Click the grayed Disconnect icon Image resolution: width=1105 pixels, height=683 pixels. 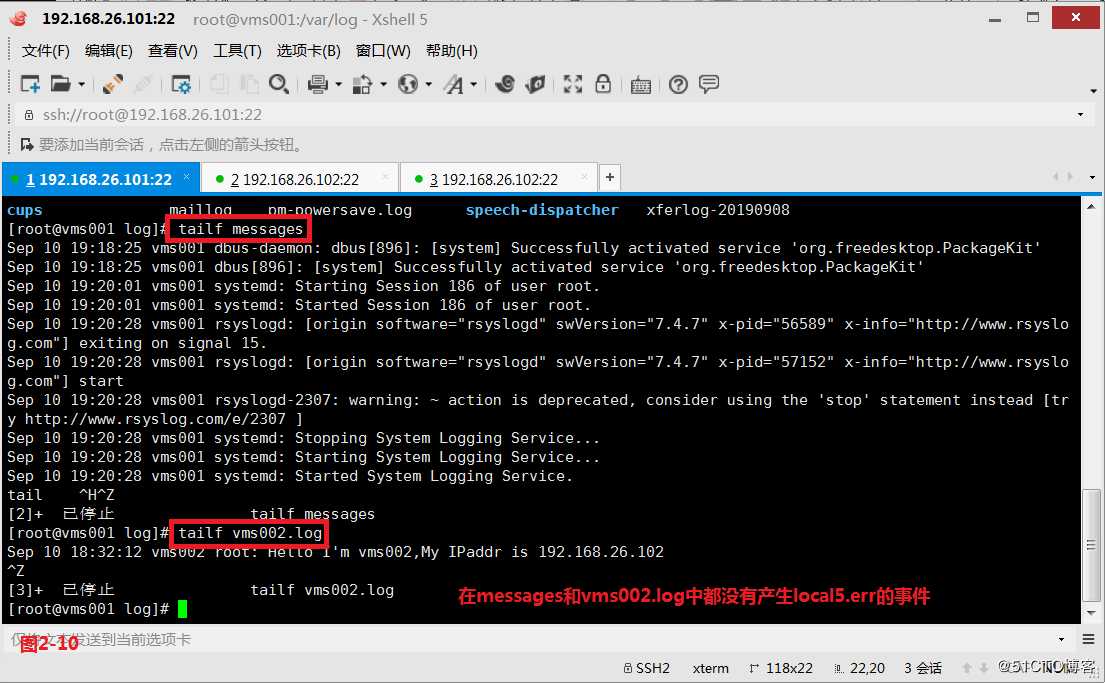(x=143, y=85)
